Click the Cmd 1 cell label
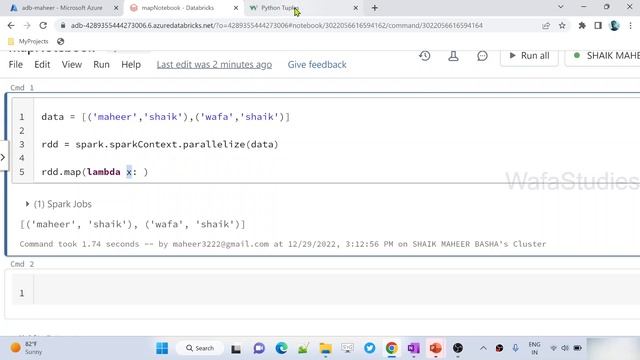This screenshot has width=640, height=360. click(22, 87)
